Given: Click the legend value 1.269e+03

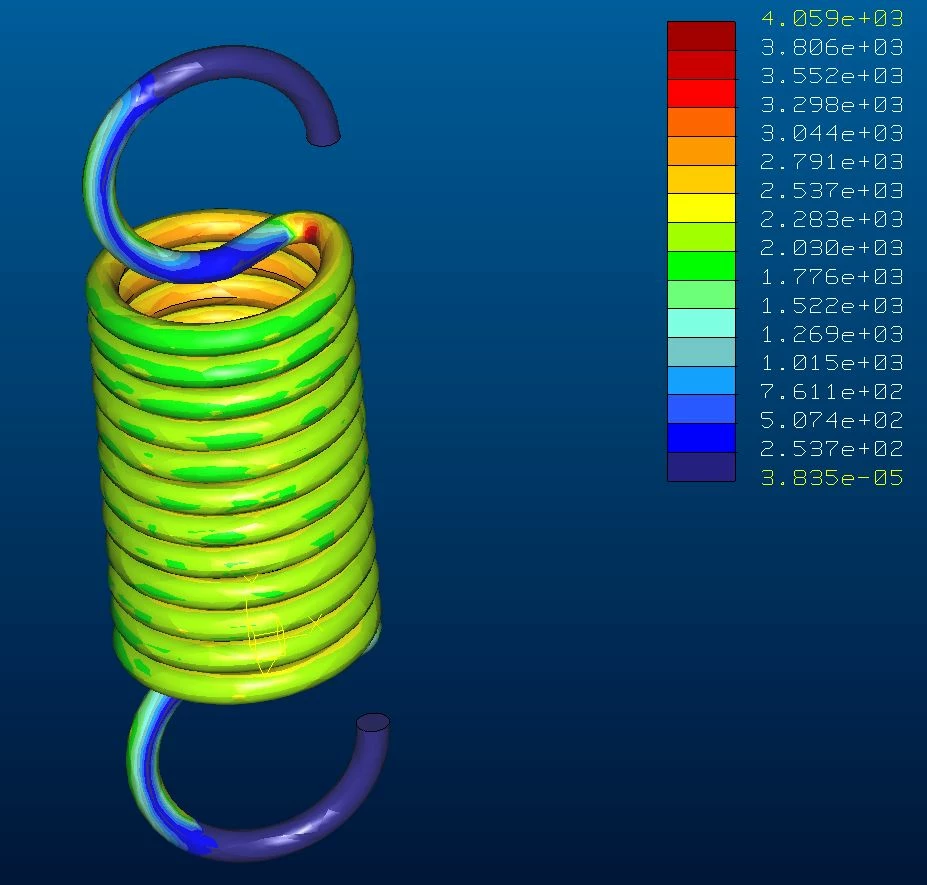Looking at the screenshot, I should [x=832, y=334].
